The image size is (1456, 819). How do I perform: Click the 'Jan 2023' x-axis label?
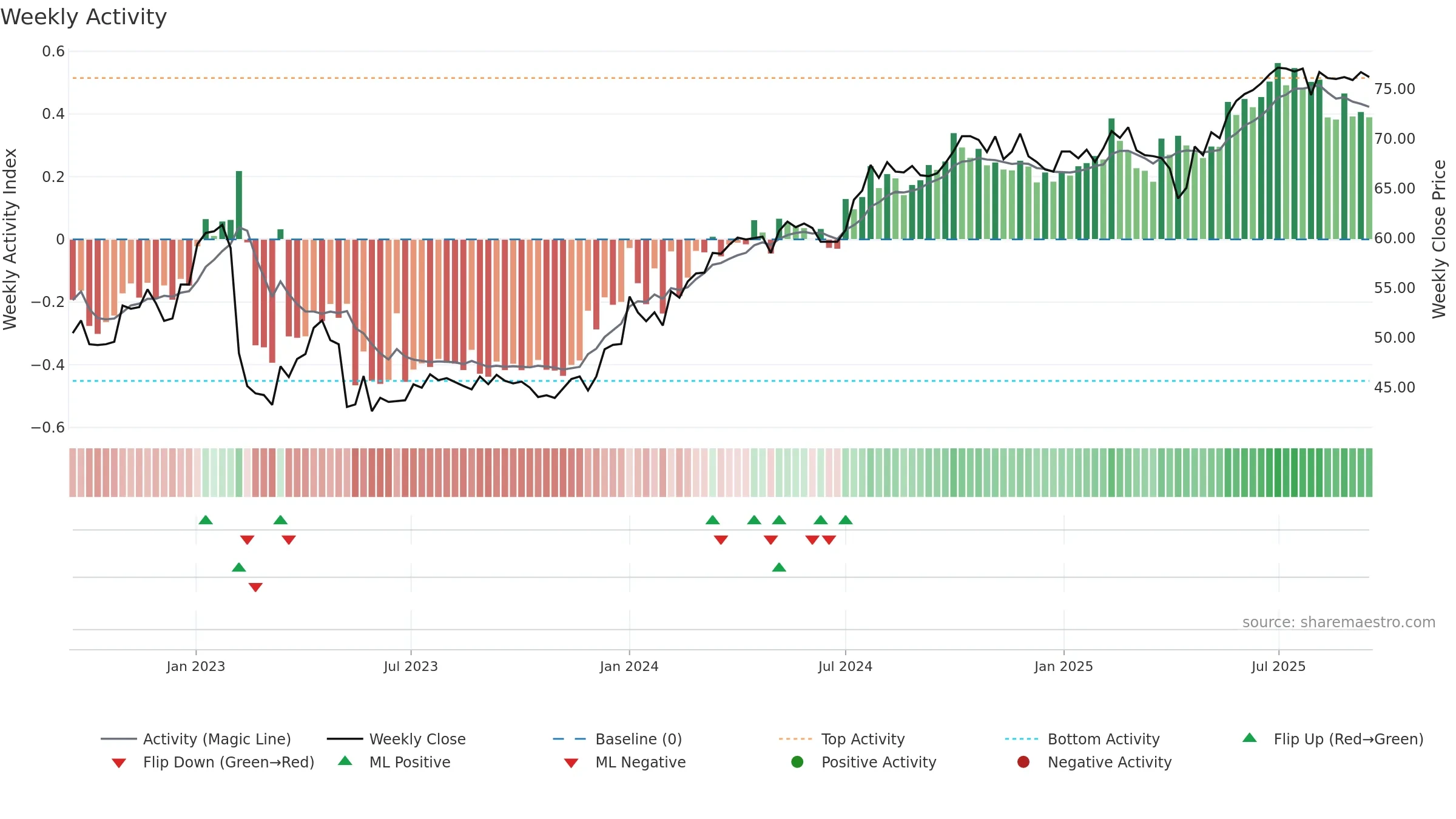click(x=196, y=666)
